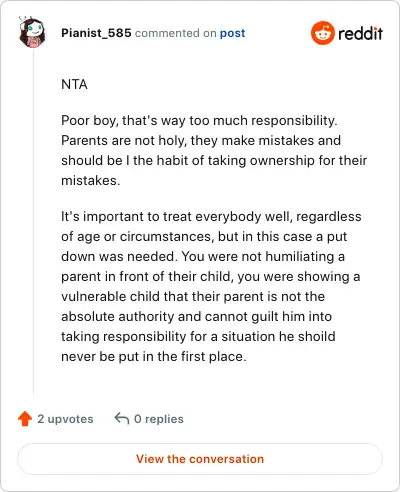
Task: Upvote the comment with the orange arrow
Action: click(x=25, y=419)
